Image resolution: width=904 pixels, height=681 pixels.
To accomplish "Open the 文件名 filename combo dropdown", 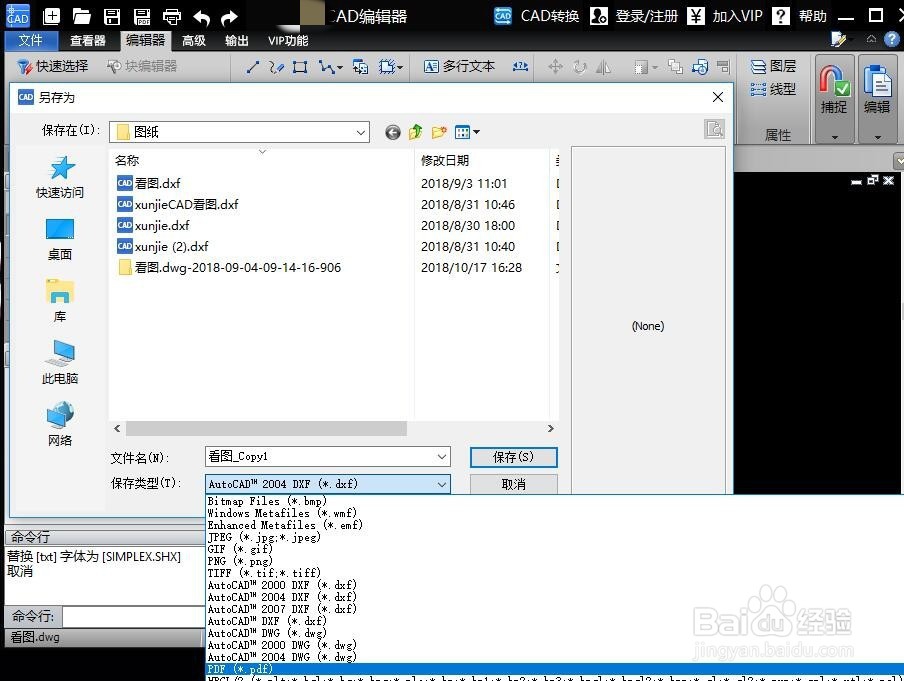I will (x=441, y=456).
